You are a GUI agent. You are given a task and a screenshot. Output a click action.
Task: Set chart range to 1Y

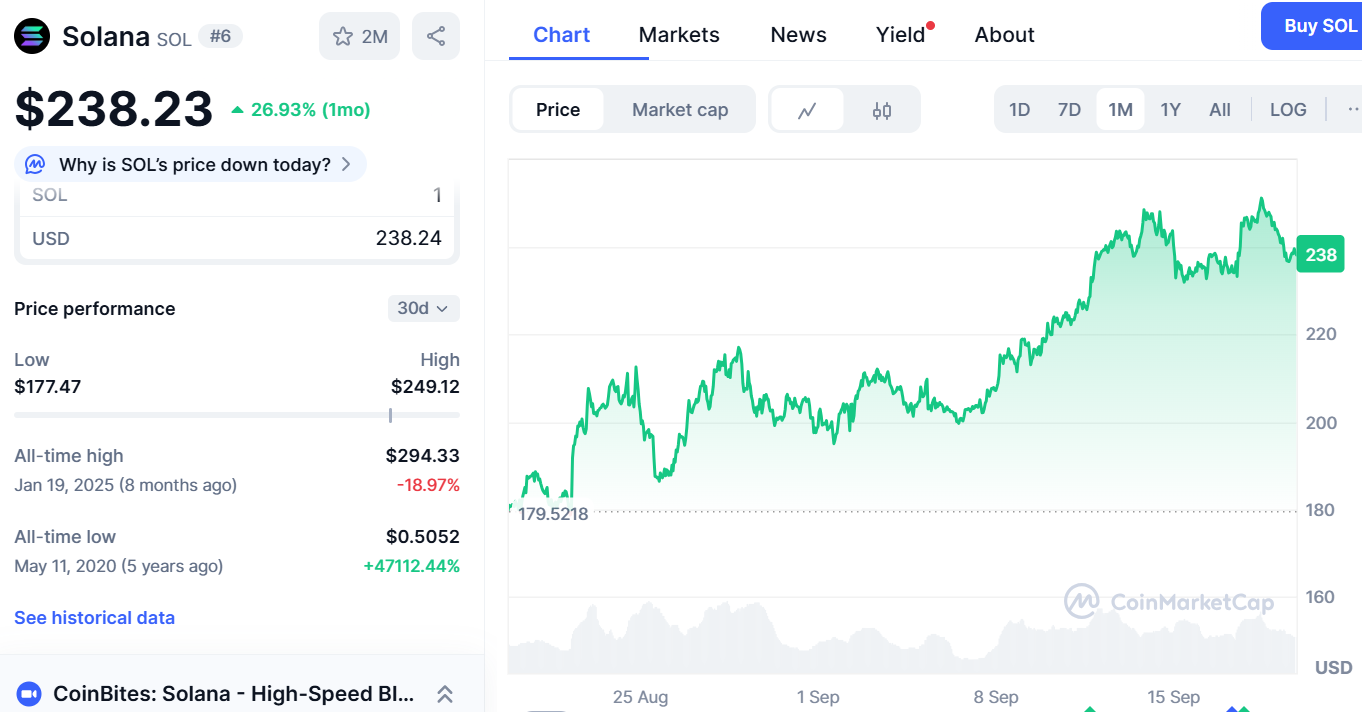1170,109
